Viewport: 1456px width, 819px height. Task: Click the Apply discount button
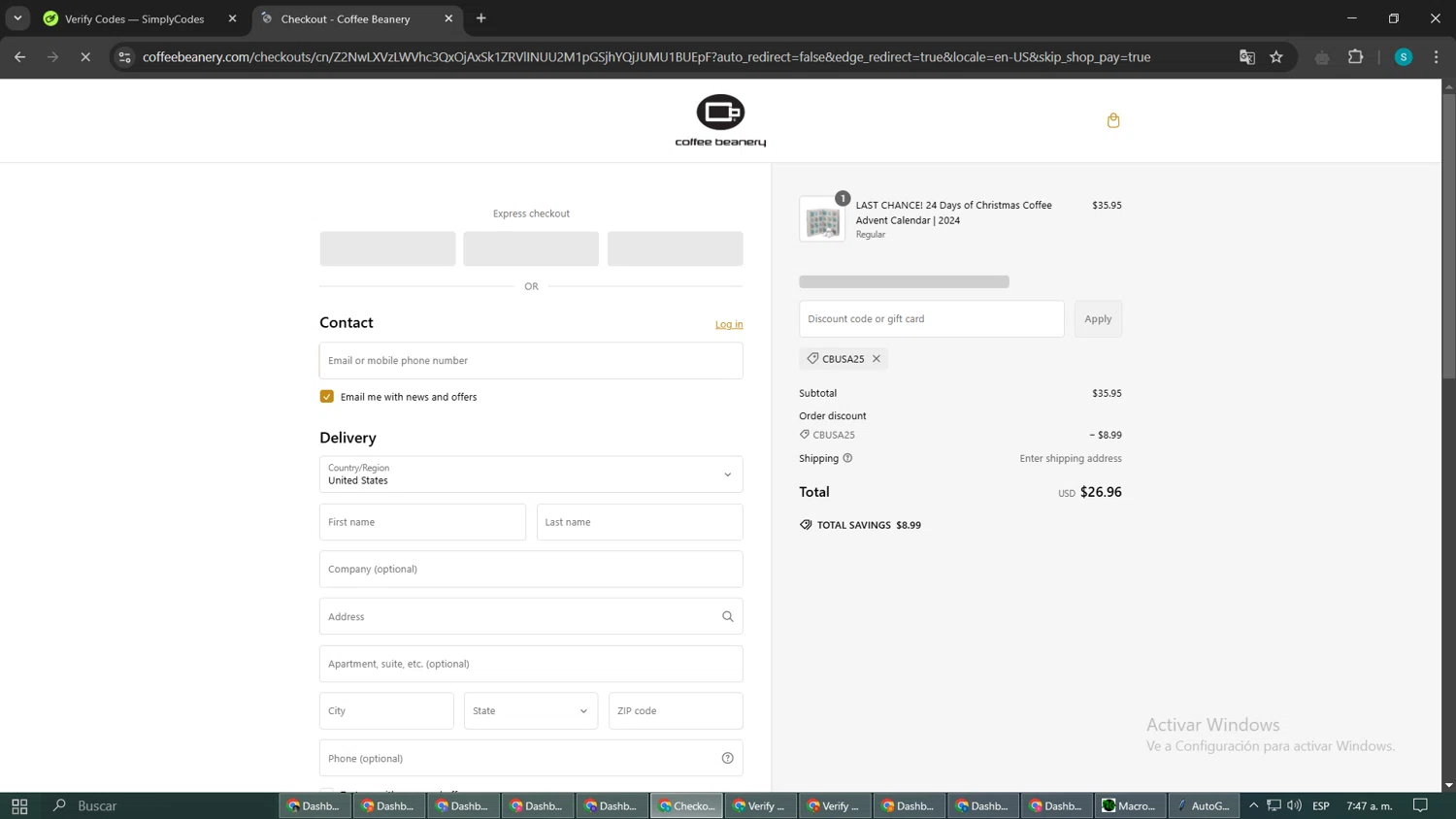pos(1098,319)
